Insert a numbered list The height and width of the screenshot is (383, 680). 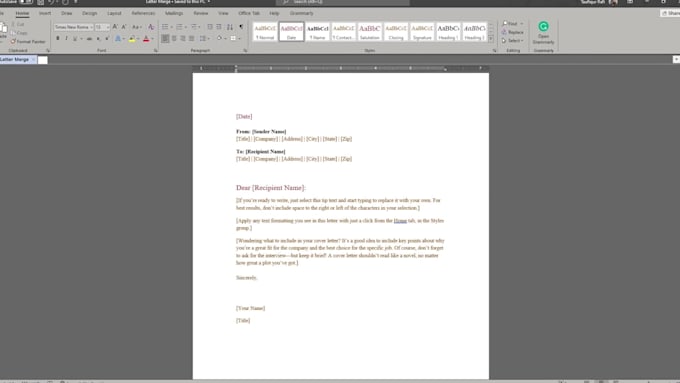179,27
